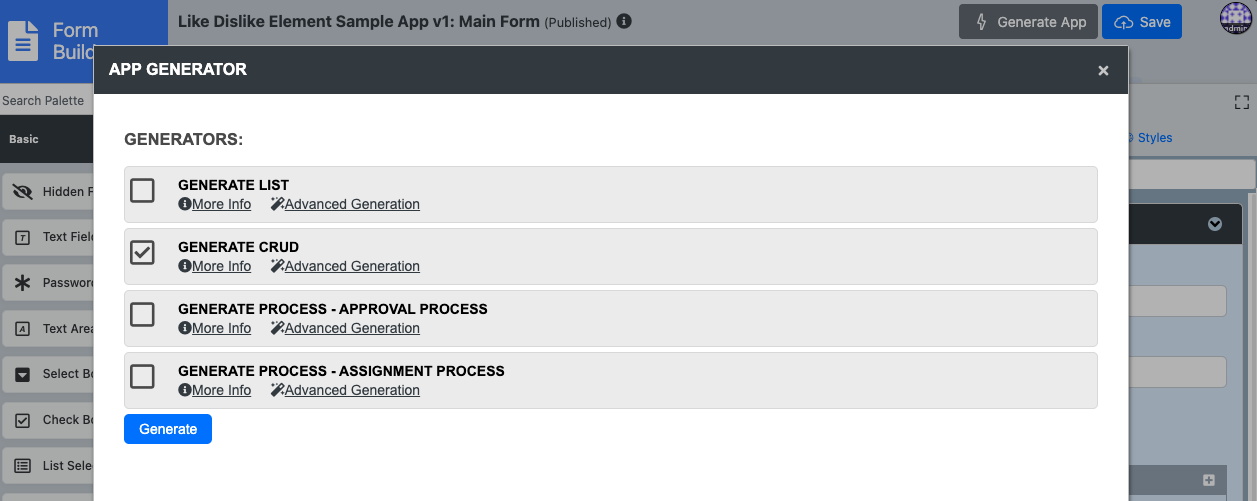Click the Form Builder logo icon
The image size is (1257, 501).
click(x=23, y=41)
